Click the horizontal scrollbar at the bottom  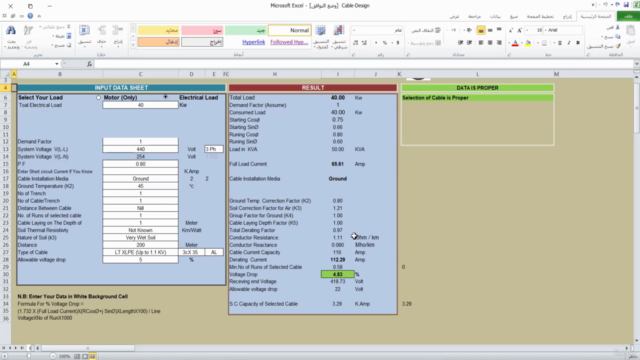tap(88, 348)
